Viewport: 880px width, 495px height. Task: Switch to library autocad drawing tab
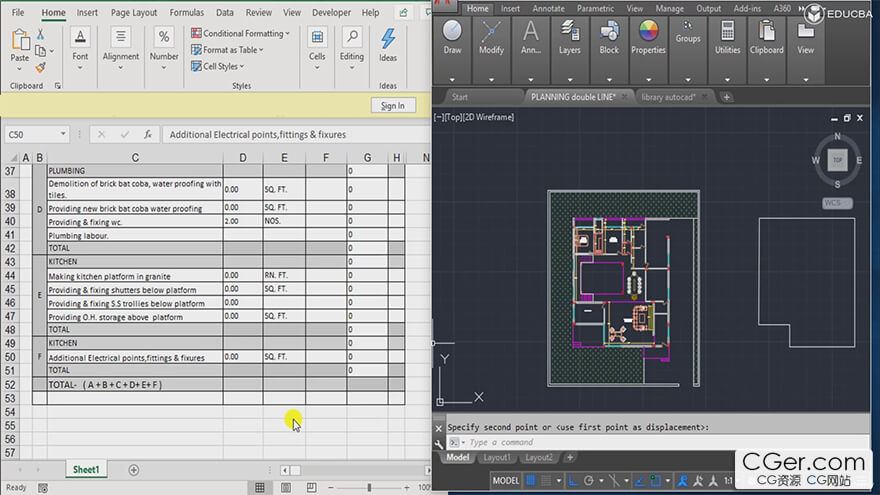(668, 97)
